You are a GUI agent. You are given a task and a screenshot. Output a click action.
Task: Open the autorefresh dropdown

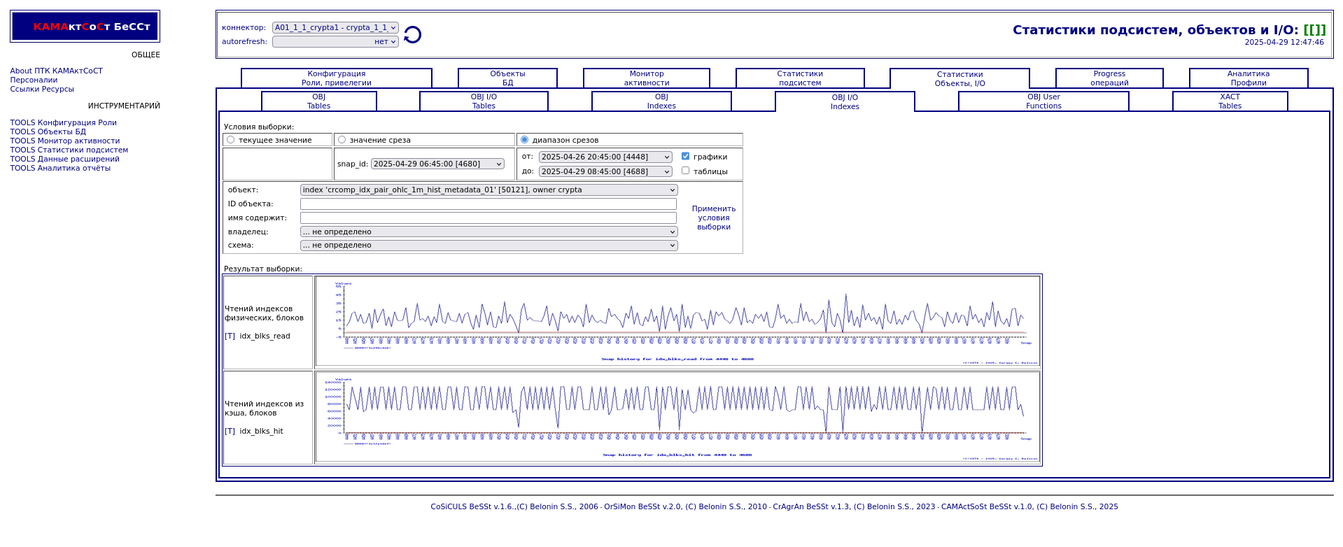(x=335, y=42)
